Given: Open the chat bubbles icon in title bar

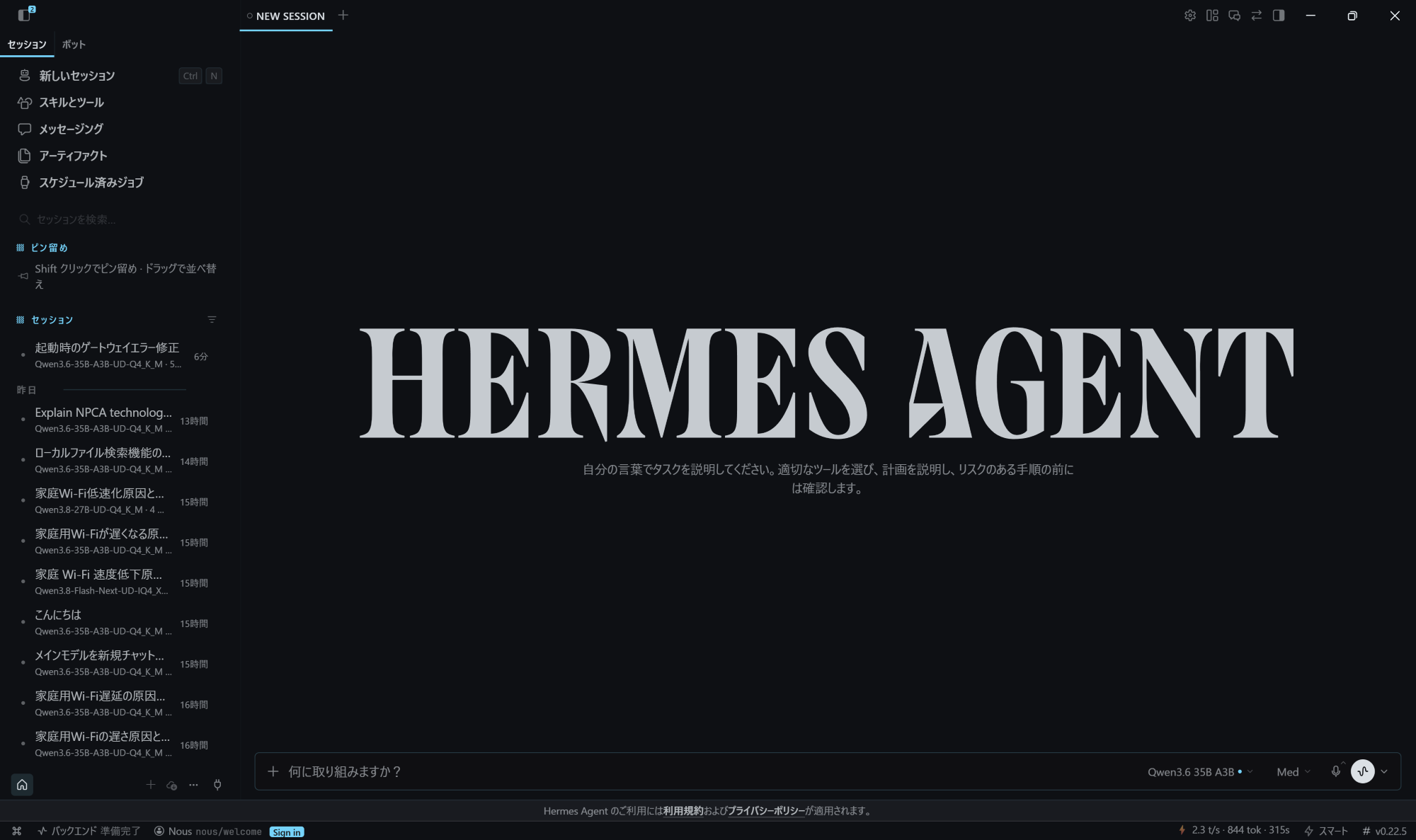Looking at the screenshot, I should coord(1234,16).
